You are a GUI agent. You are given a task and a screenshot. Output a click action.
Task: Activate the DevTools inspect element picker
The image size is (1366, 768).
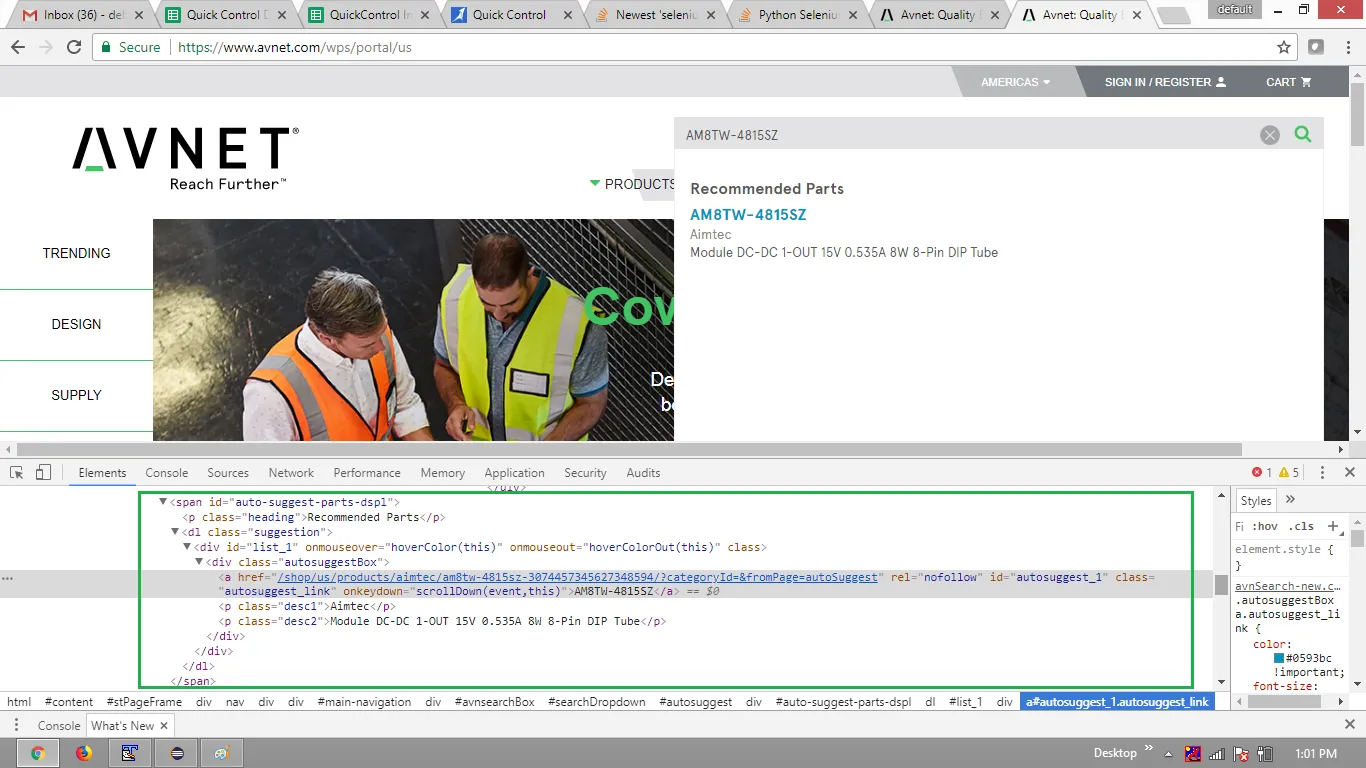17,473
